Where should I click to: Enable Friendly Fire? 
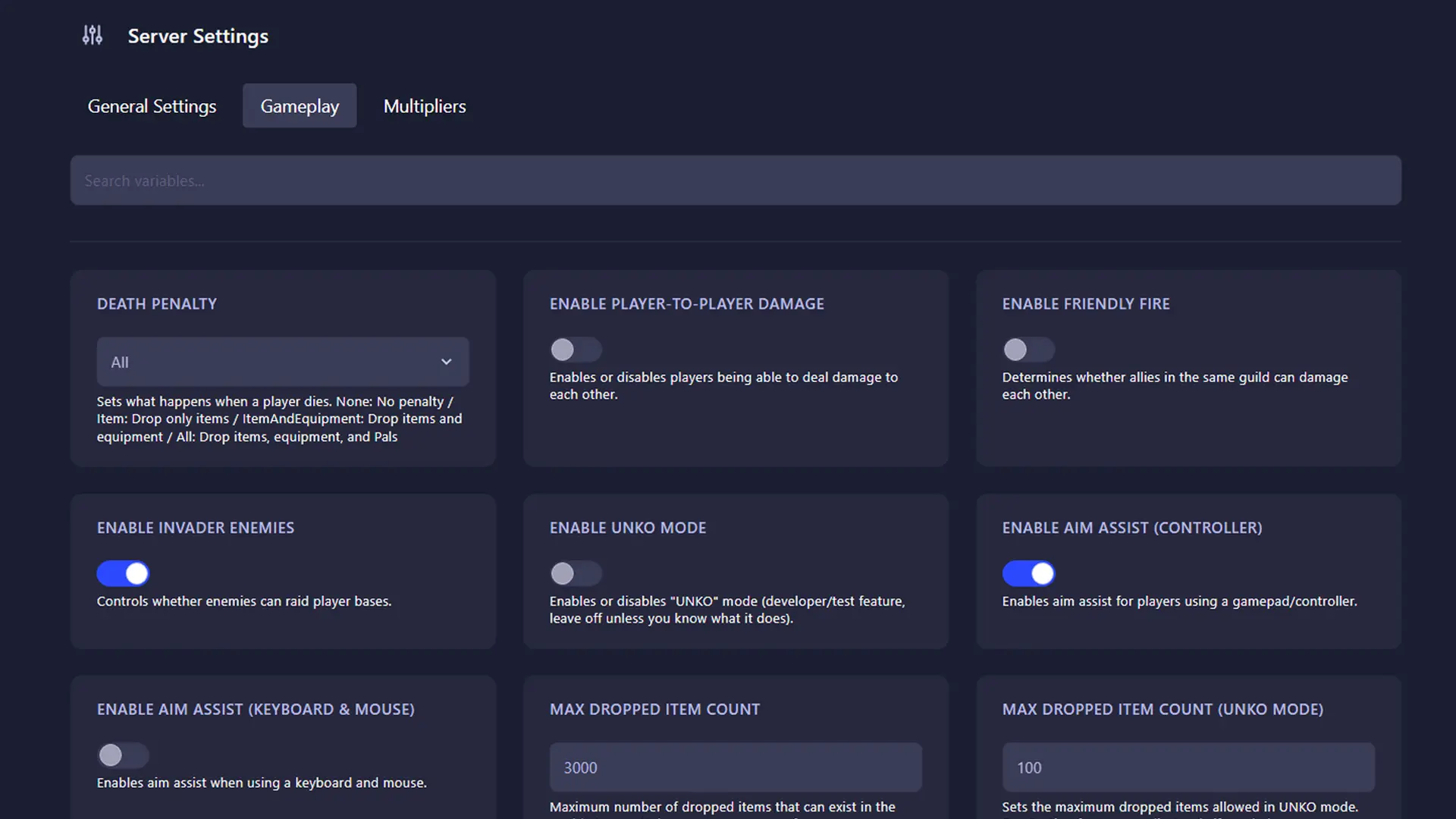1028,350
